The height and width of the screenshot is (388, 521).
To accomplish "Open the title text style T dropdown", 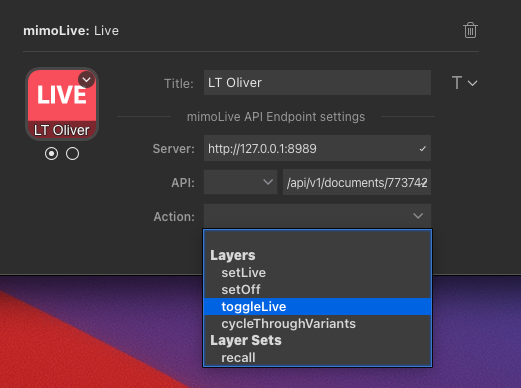I will pyautogui.click(x=464, y=83).
